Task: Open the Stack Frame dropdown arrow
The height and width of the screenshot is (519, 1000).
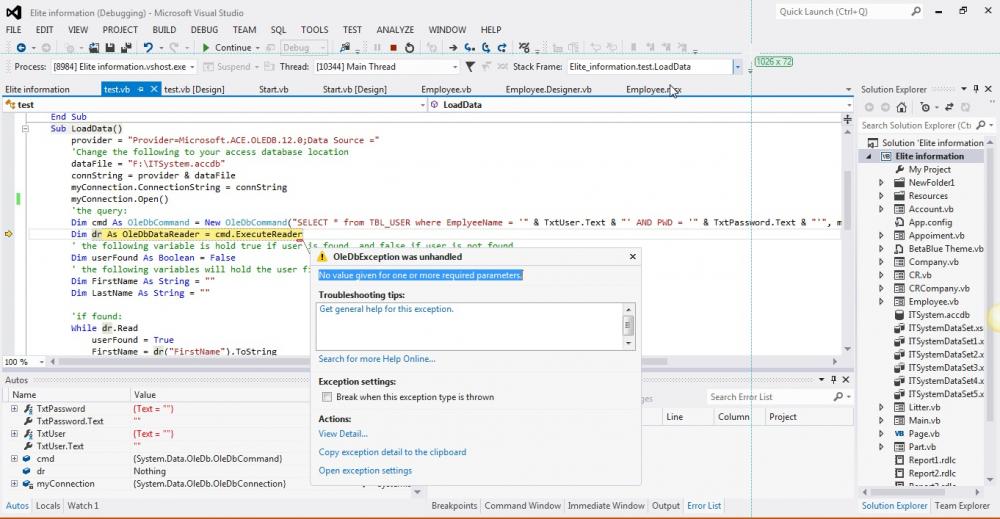Action: [737, 66]
